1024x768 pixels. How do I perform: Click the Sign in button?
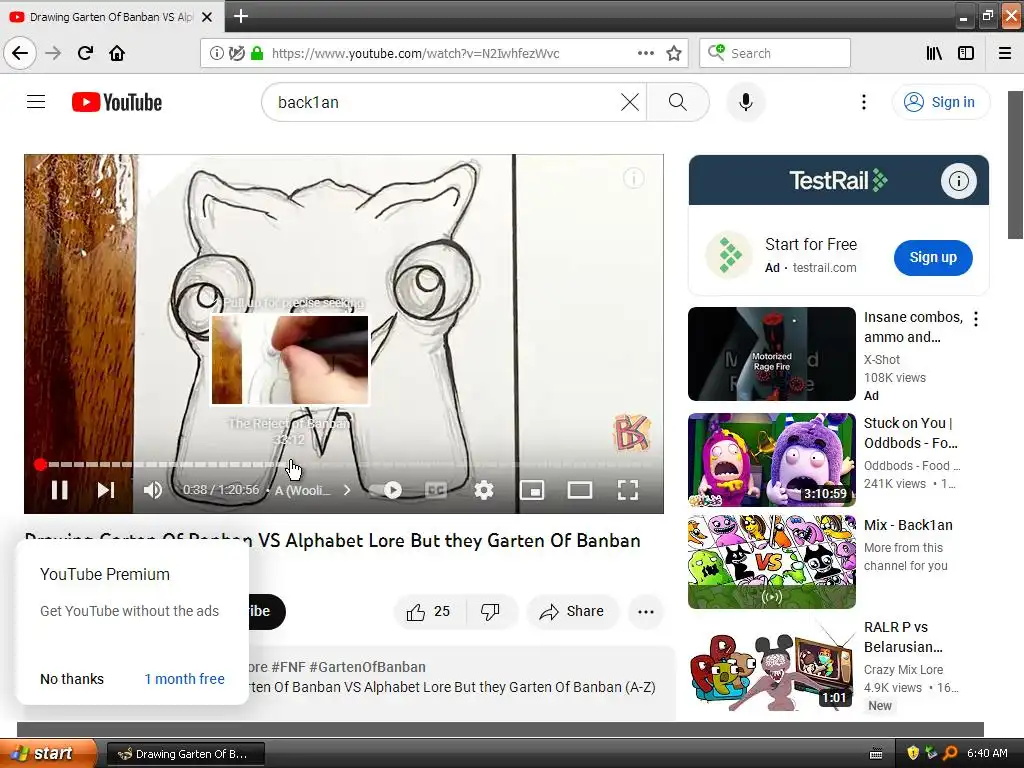point(941,102)
